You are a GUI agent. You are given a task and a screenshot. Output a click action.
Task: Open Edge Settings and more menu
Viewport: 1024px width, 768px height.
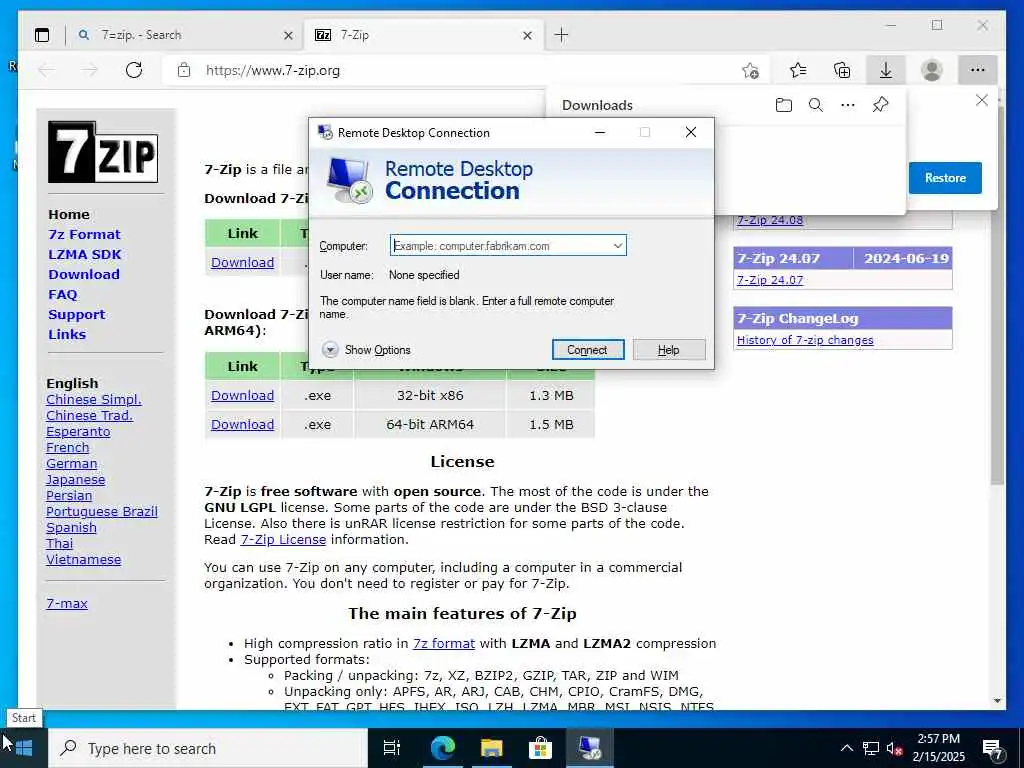977,70
